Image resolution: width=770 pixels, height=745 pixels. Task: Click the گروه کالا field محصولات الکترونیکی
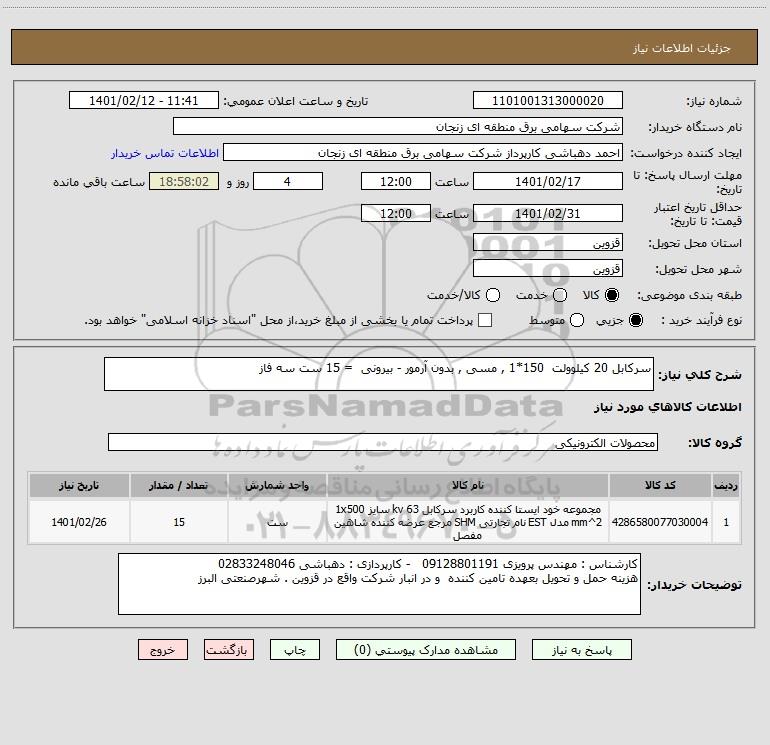point(383,442)
